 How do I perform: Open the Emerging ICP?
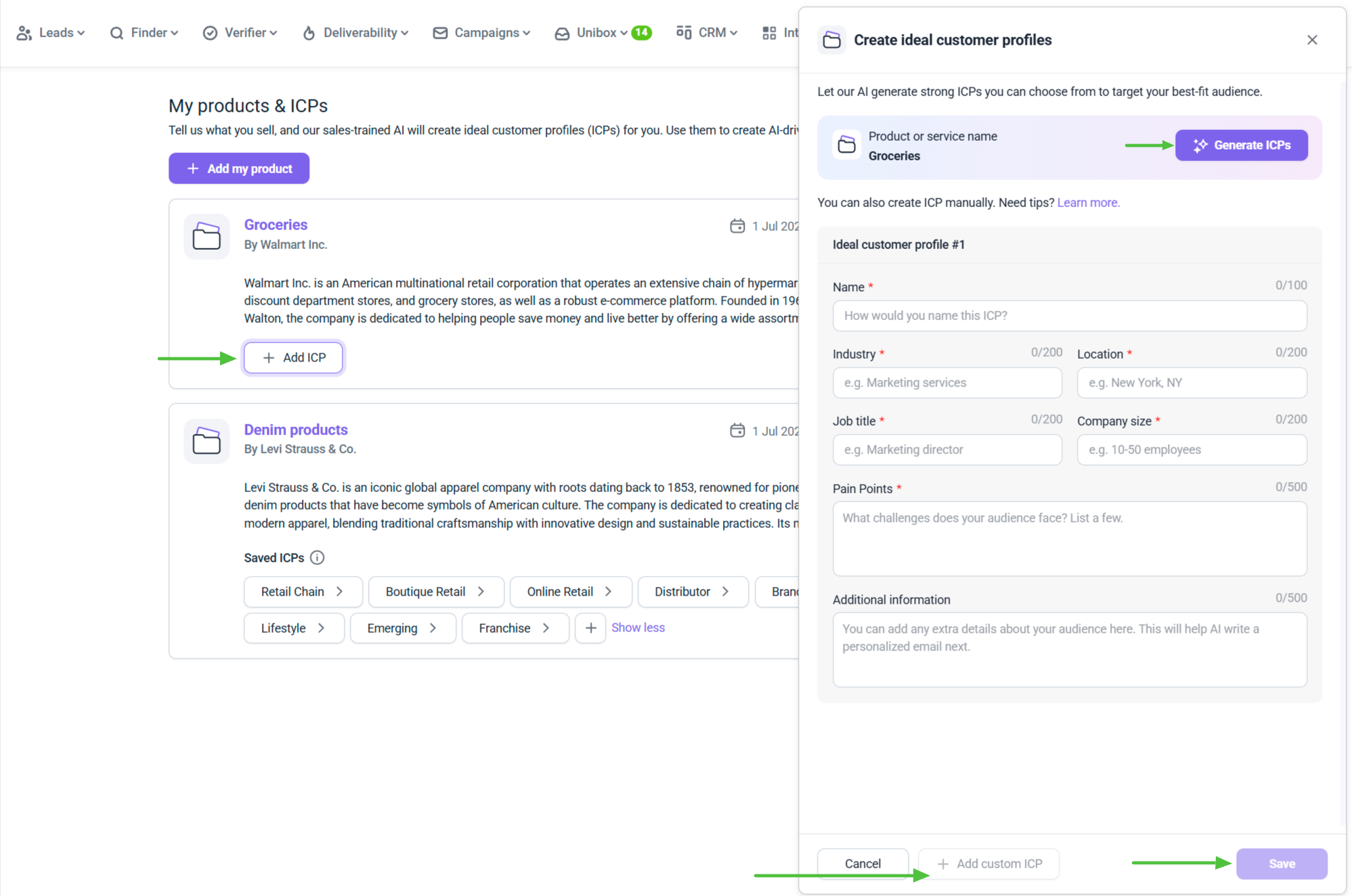point(403,628)
